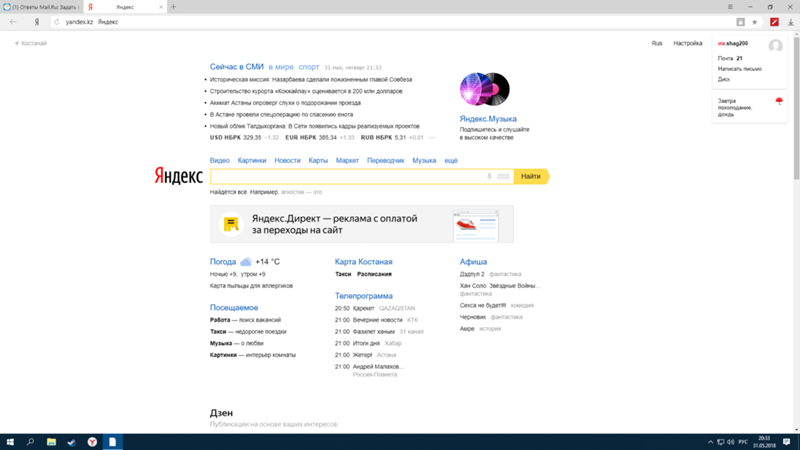Viewport: 800px width, 450px height.
Task: Switch news to в мире tab
Action: click(281, 67)
